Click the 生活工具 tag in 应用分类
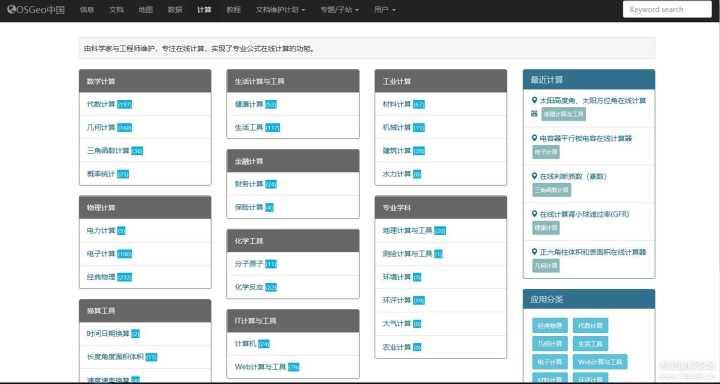The width and height of the screenshot is (720, 384). click(x=591, y=344)
